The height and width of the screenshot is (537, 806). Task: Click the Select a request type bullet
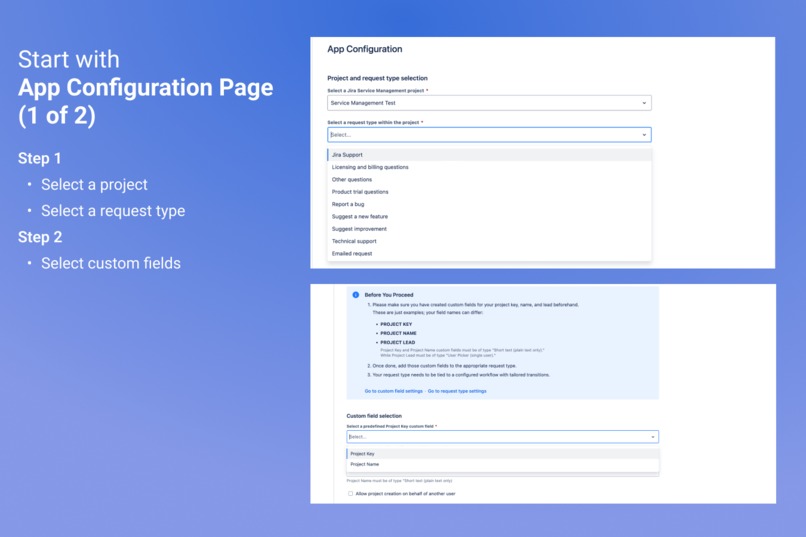click(x=113, y=211)
